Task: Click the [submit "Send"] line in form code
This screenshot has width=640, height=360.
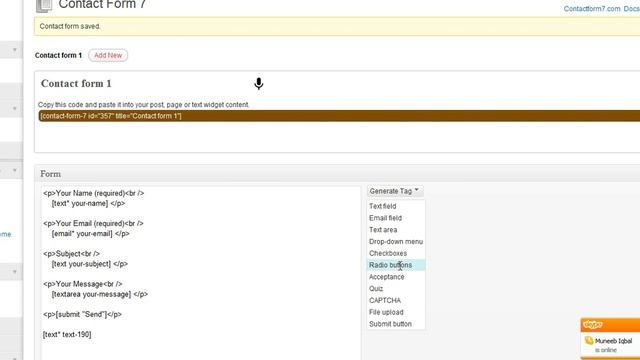Action: 82,314
